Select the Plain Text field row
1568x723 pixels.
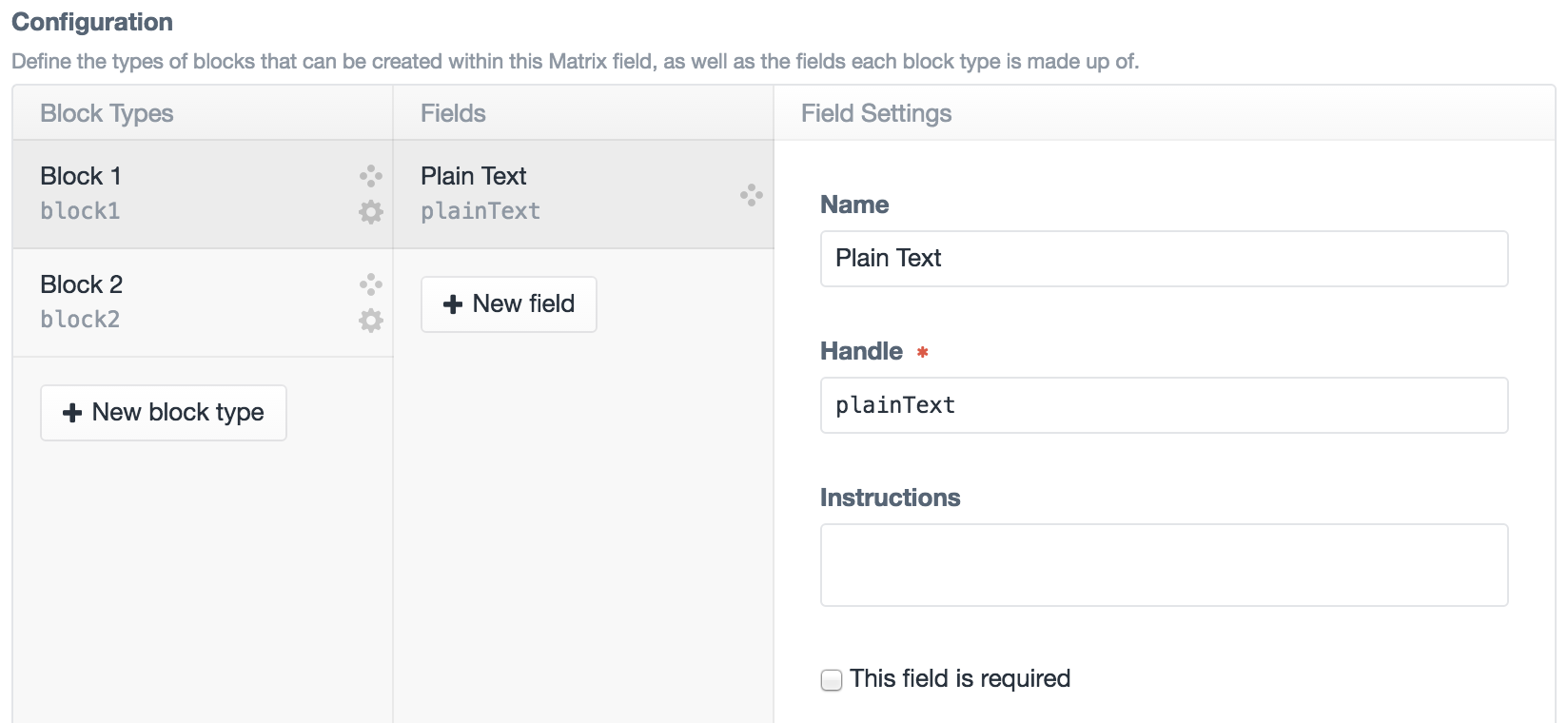[561, 194]
